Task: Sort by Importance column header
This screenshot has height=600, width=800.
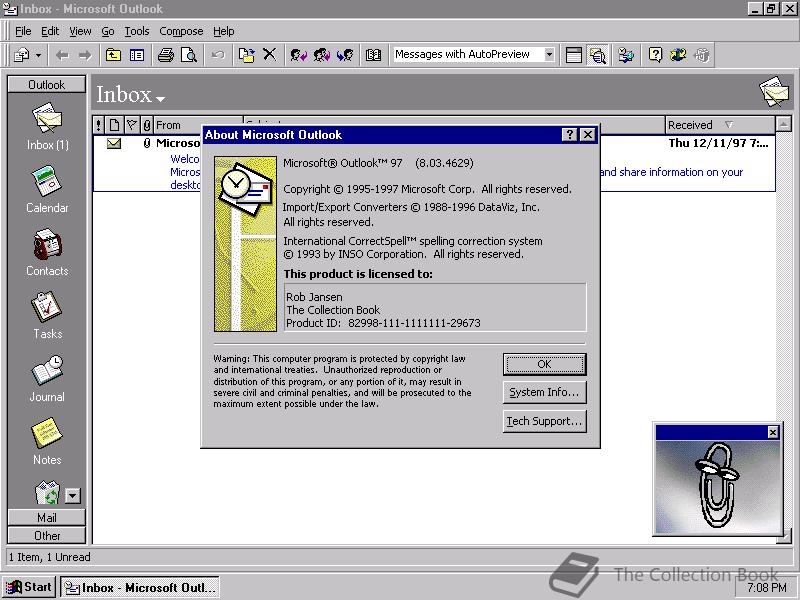Action: [x=98, y=125]
